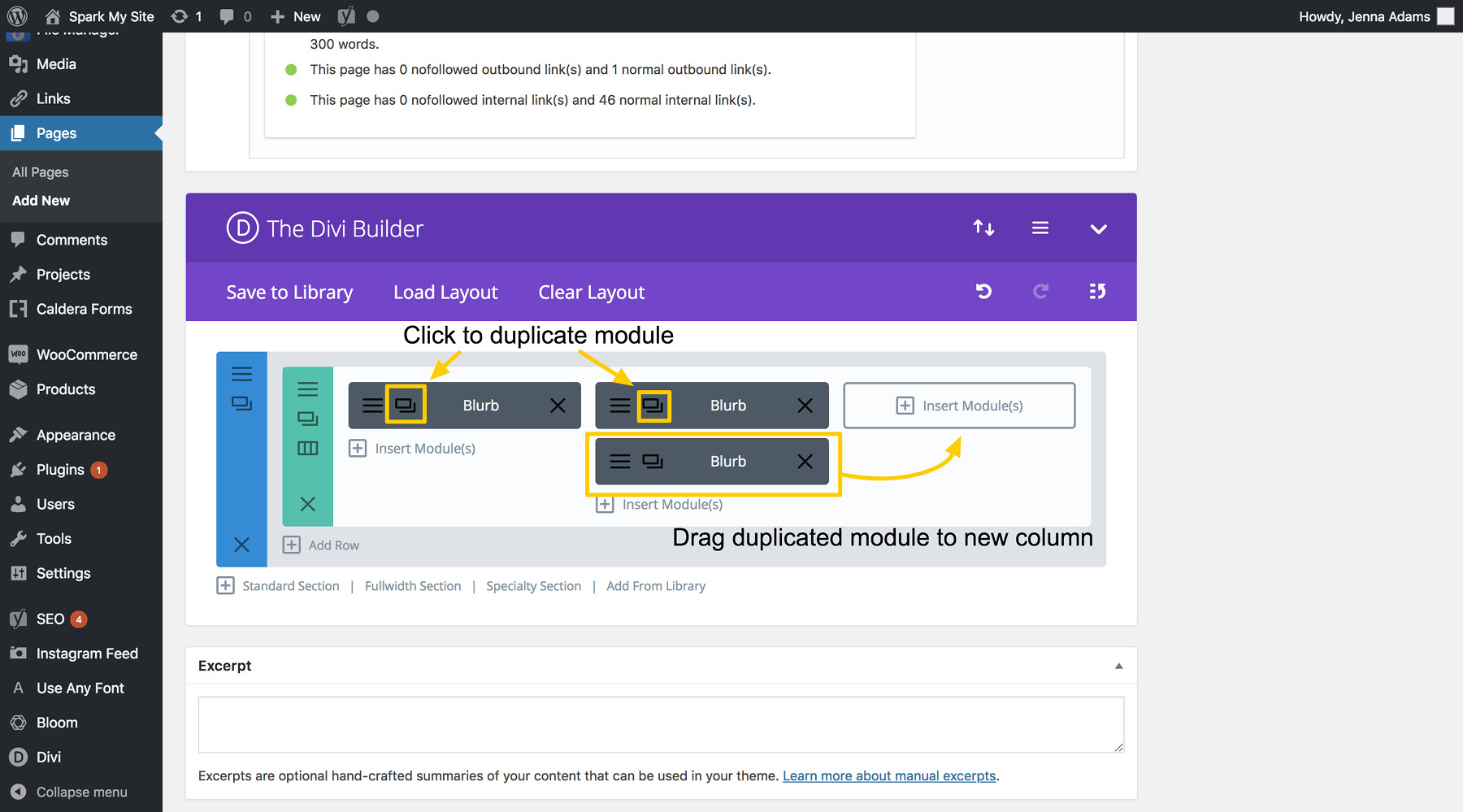Duplicate the green row
The width and height of the screenshot is (1463, 812).
307,419
